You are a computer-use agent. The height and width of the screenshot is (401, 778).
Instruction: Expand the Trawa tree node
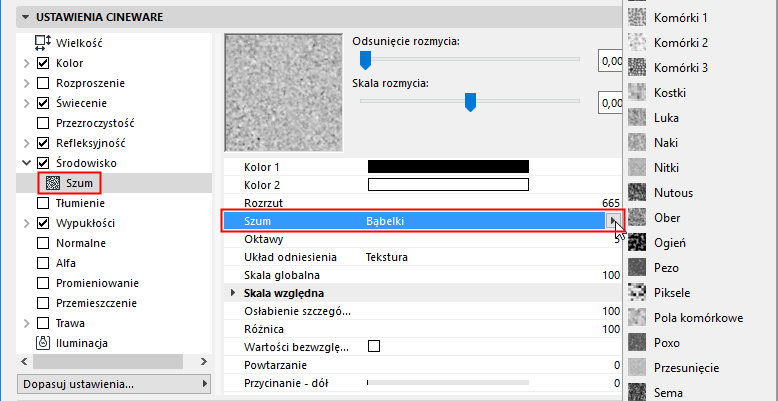click(x=26, y=324)
